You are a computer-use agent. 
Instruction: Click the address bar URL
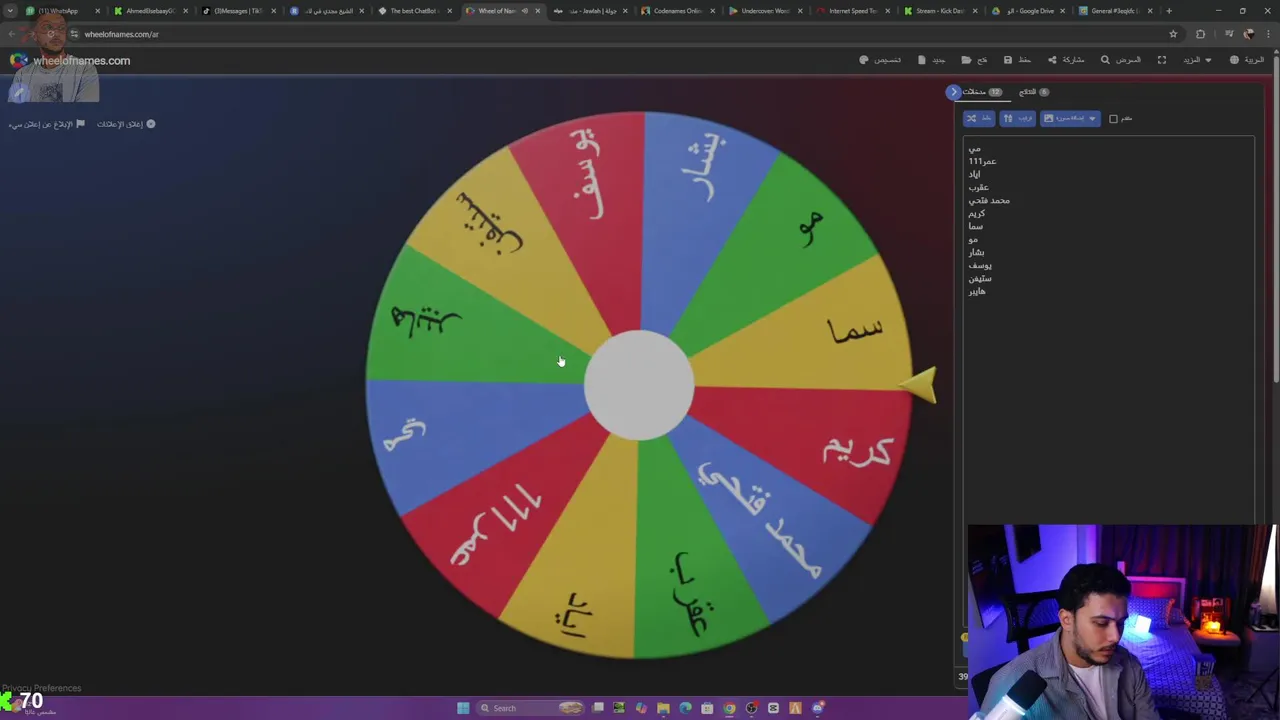click(x=121, y=34)
